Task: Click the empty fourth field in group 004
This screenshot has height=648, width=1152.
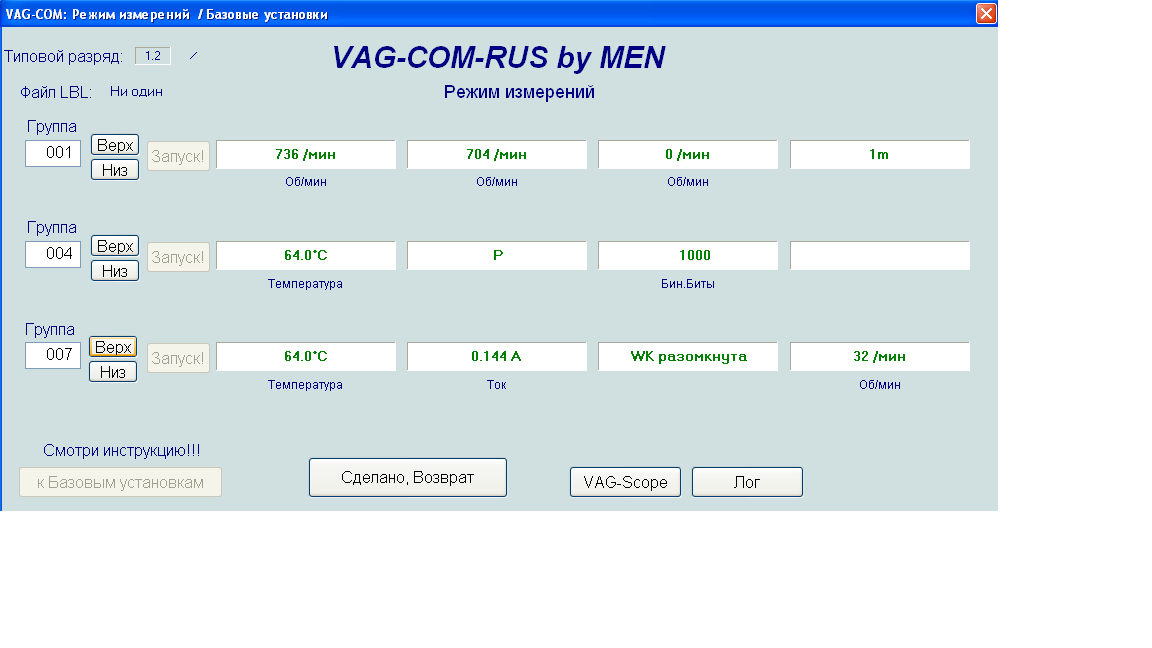Action: pyautogui.click(x=879, y=256)
